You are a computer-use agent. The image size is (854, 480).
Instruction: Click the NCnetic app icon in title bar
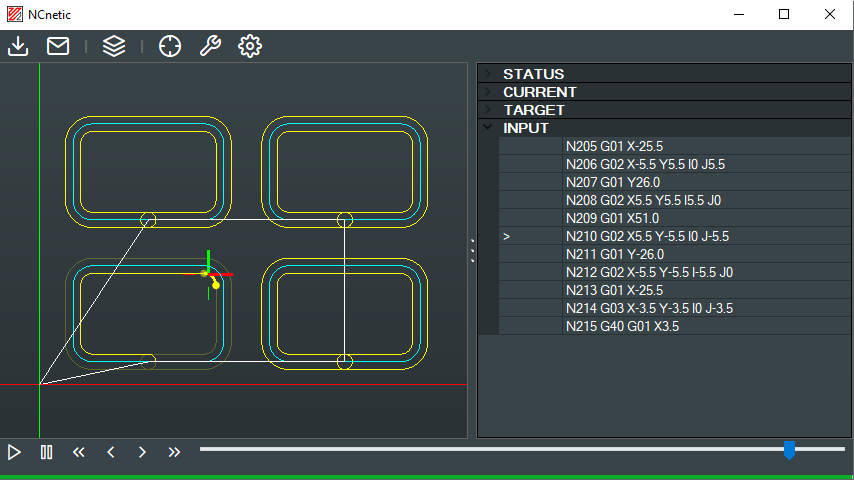(15, 14)
